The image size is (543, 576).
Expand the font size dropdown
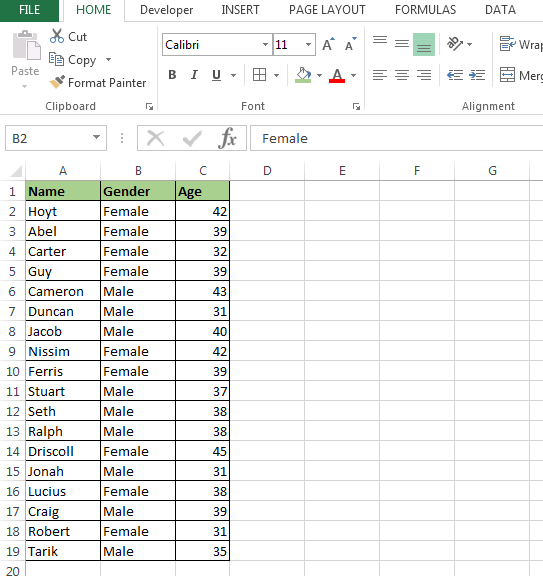[308, 44]
